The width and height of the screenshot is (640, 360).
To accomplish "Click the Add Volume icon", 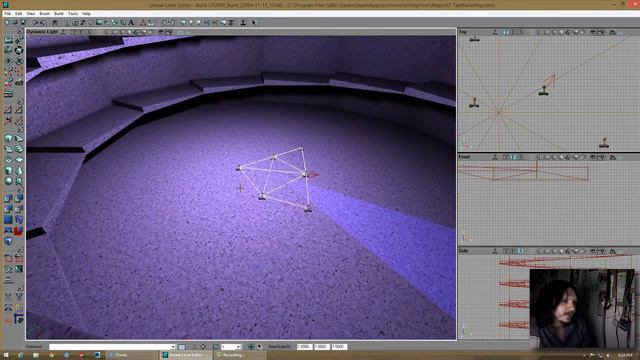I will pyautogui.click(x=8, y=241).
